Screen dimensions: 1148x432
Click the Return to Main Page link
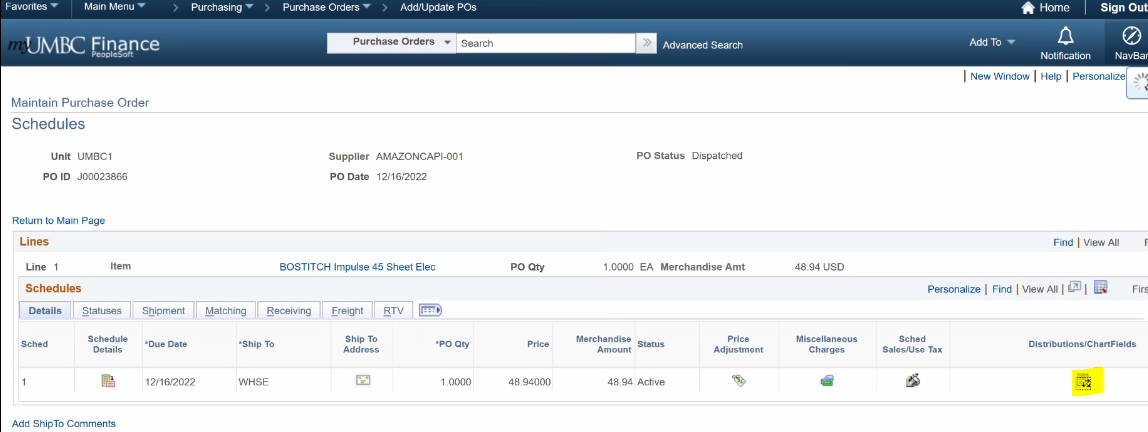click(x=59, y=220)
